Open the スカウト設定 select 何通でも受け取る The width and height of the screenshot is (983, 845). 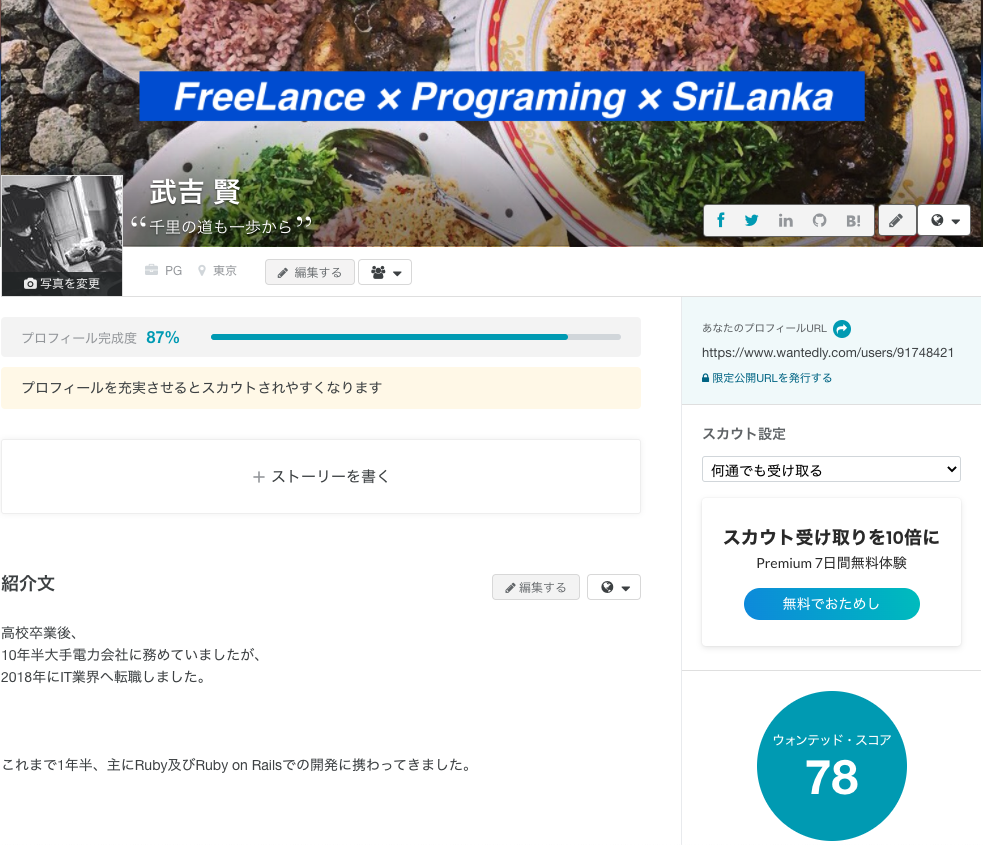(831, 470)
